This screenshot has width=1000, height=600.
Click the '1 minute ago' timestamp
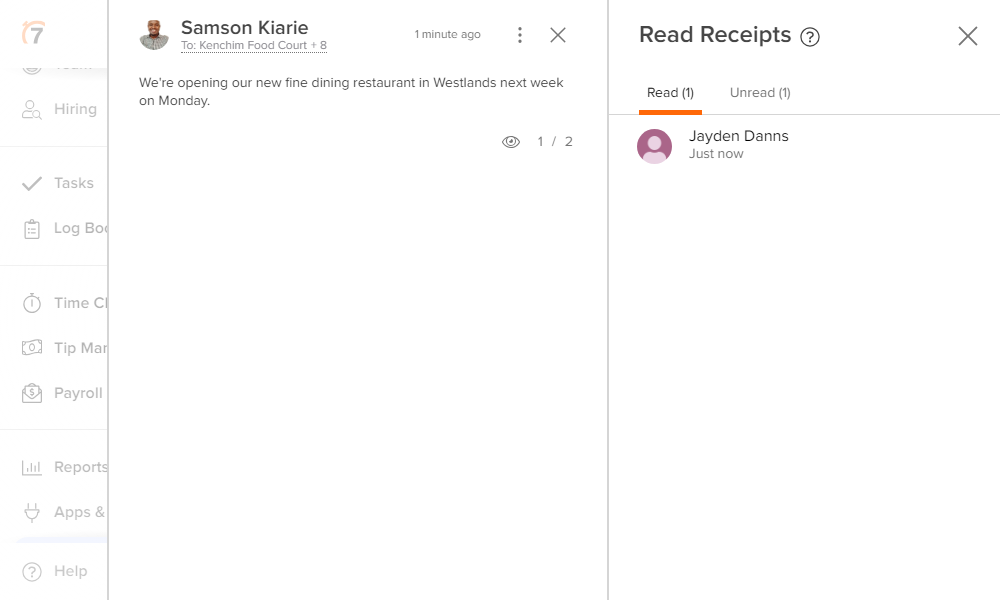[x=447, y=34]
